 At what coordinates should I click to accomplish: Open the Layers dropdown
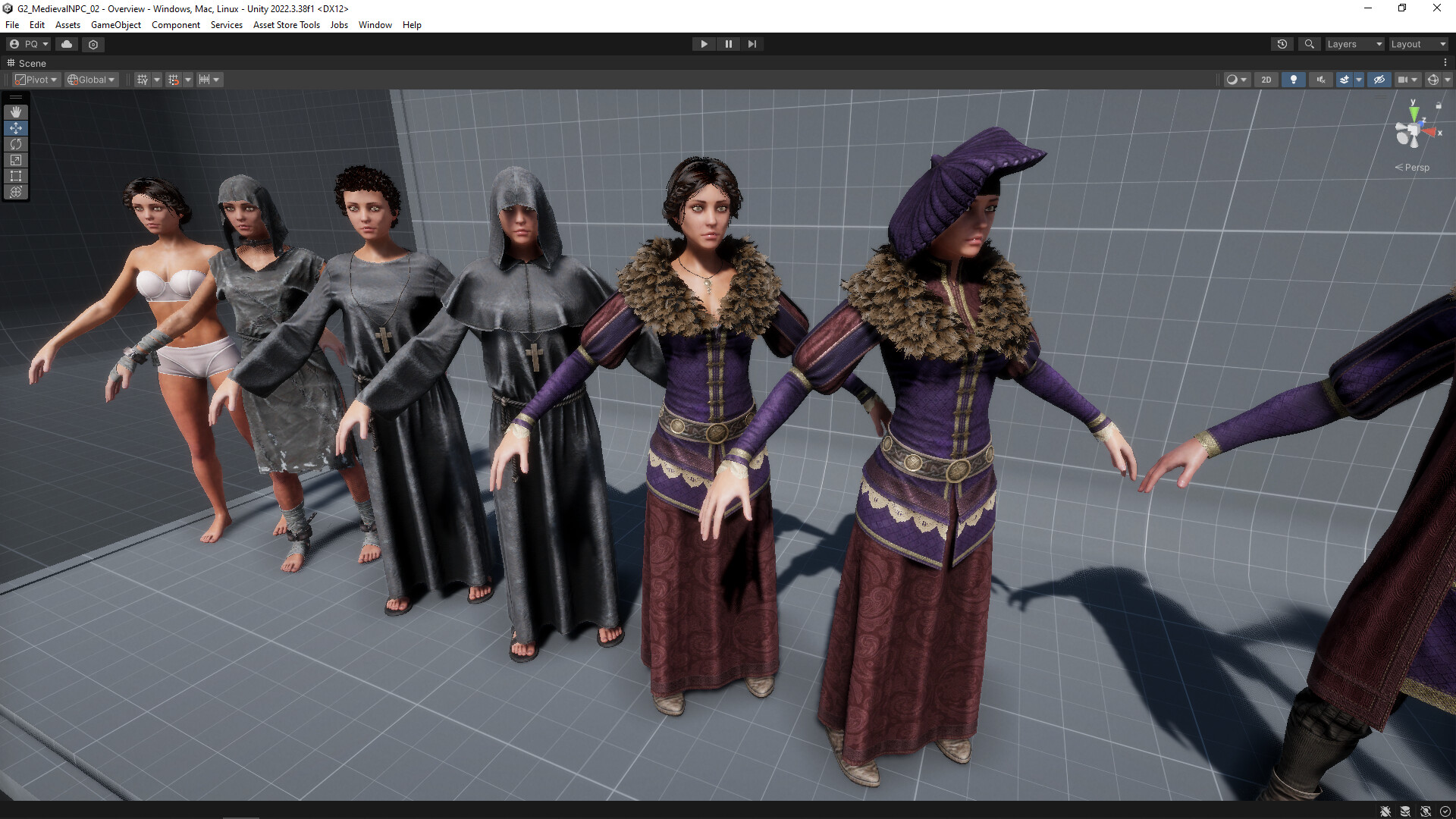(x=1354, y=44)
